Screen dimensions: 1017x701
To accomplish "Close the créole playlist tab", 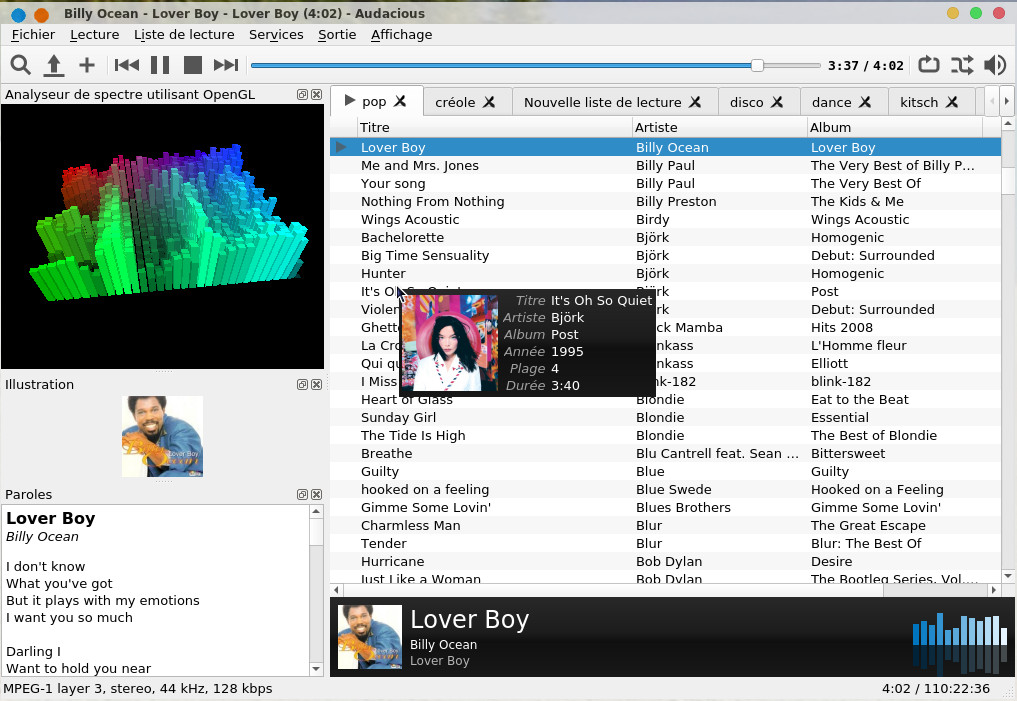I will (489, 102).
